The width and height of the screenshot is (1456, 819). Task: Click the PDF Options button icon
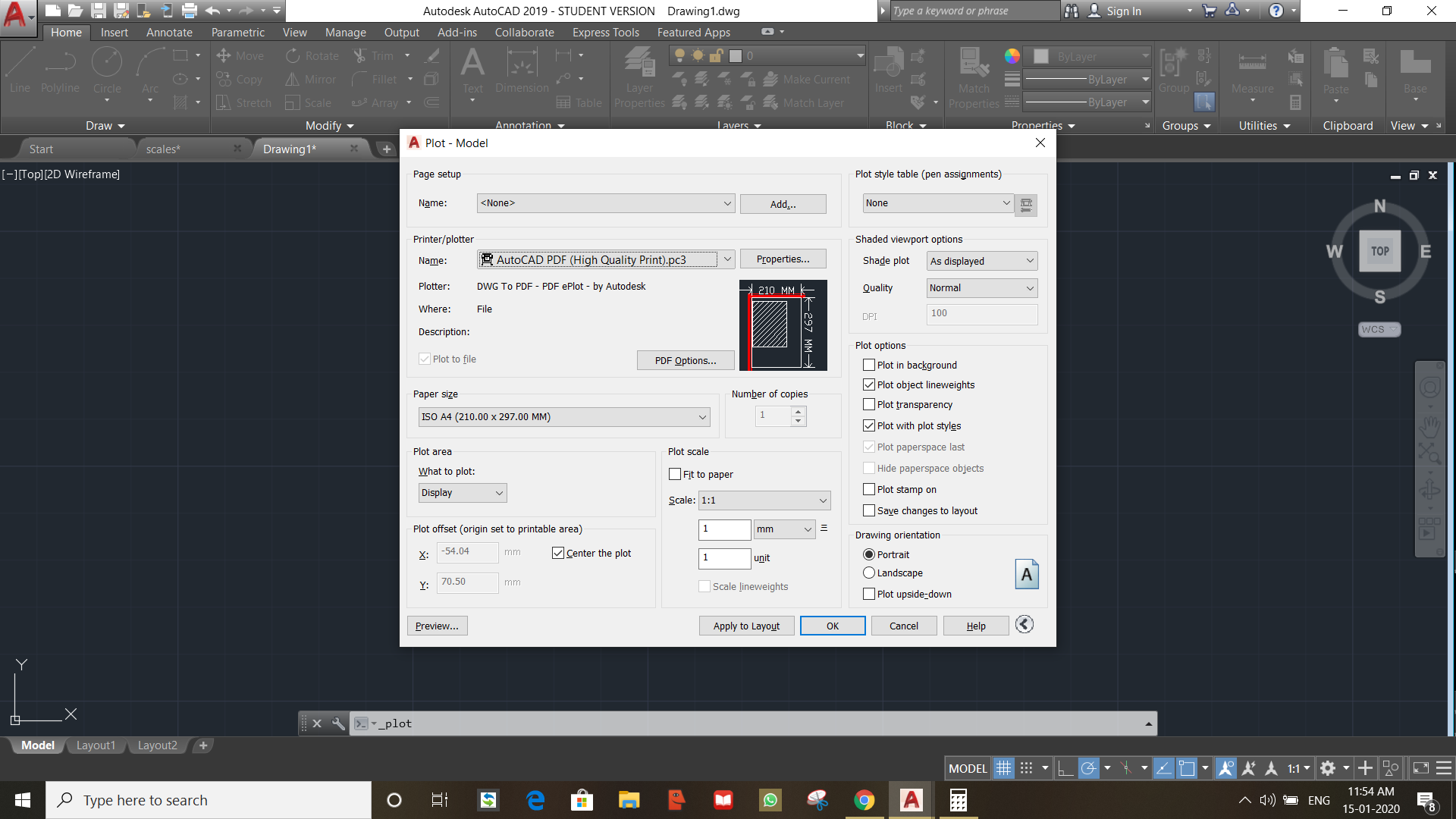coord(685,360)
